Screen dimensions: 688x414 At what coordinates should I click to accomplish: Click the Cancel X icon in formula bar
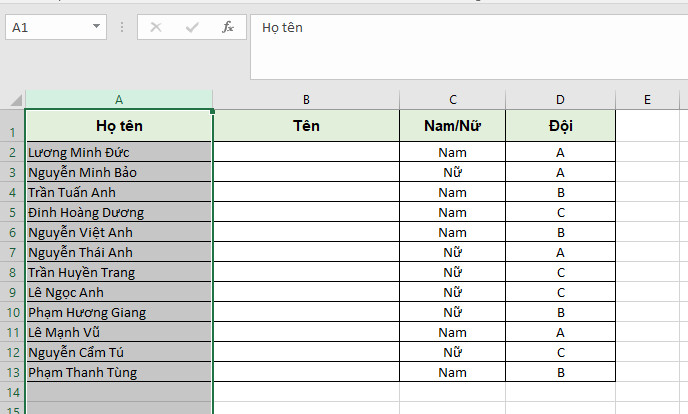pyautogui.click(x=156, y=27)
